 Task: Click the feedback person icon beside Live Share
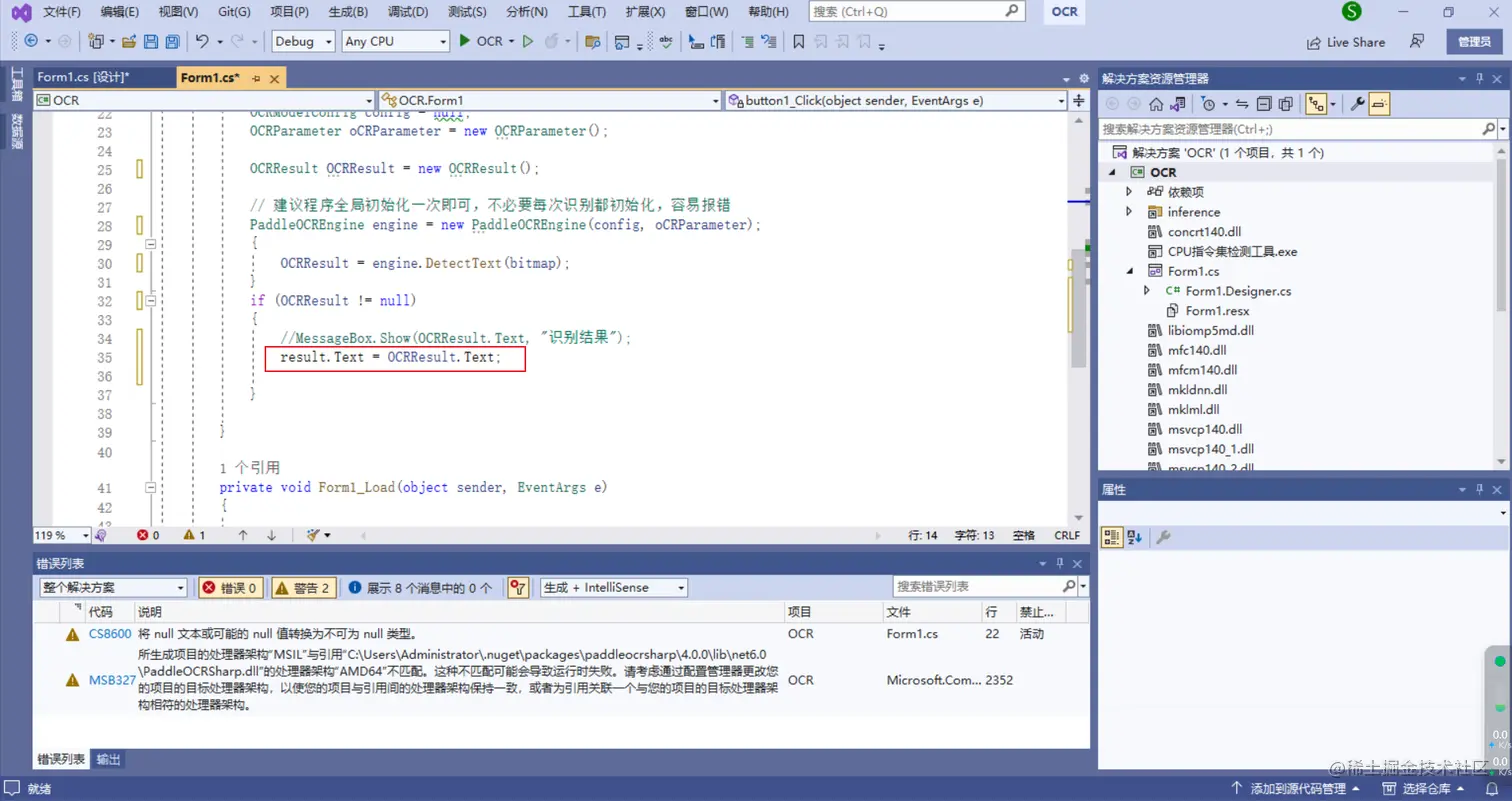(x=1416, y=42)
